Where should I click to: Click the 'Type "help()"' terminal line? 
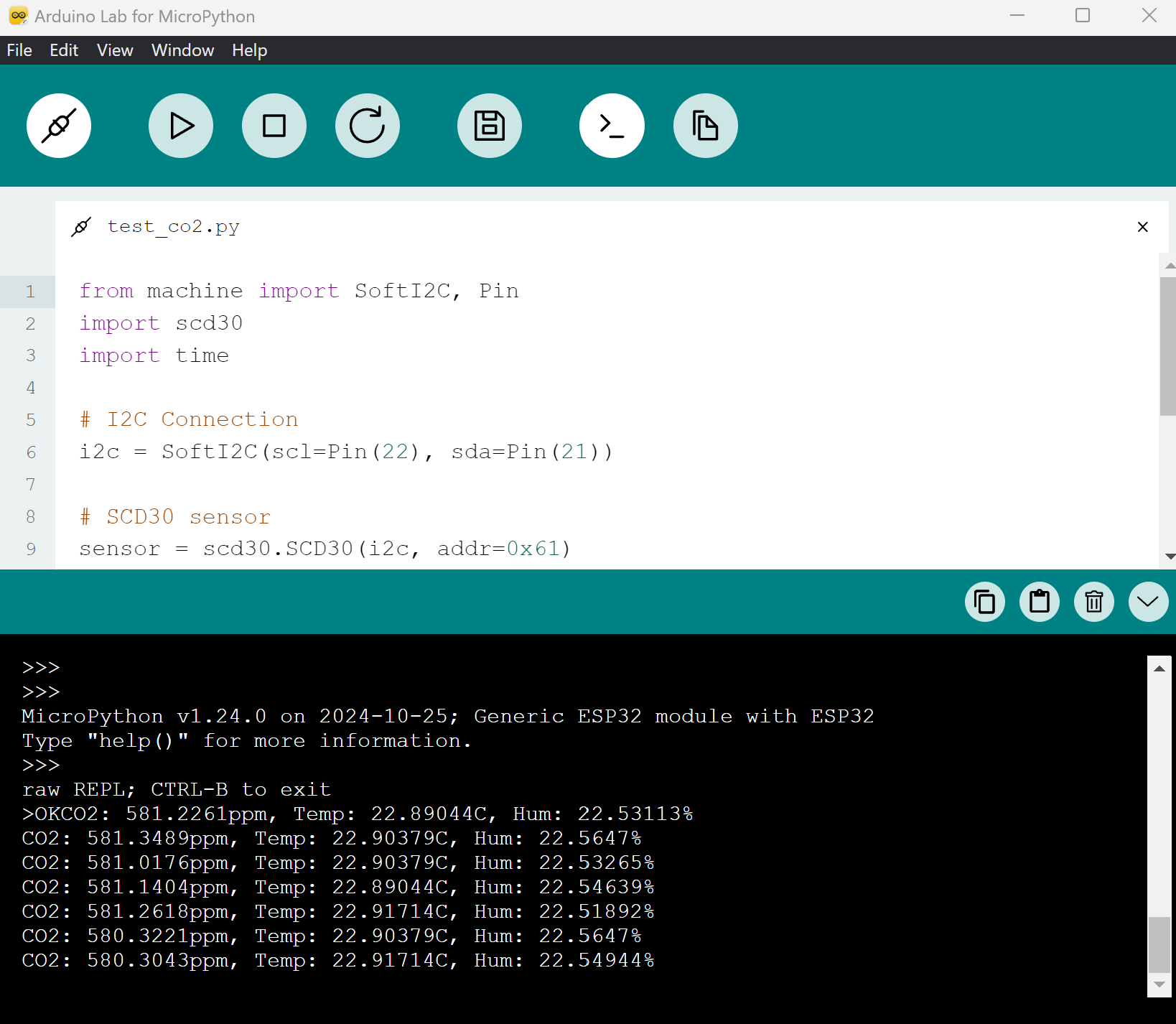click(247, 740)
